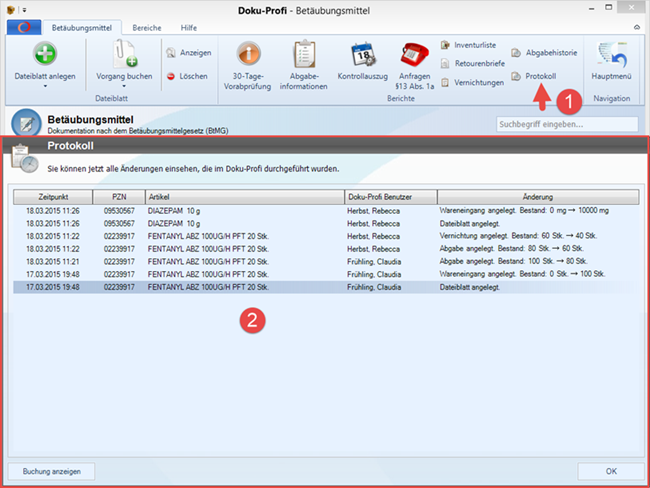
Task: Open the Kontrollauszug calendar icon
Action: (x=362, y=54)
